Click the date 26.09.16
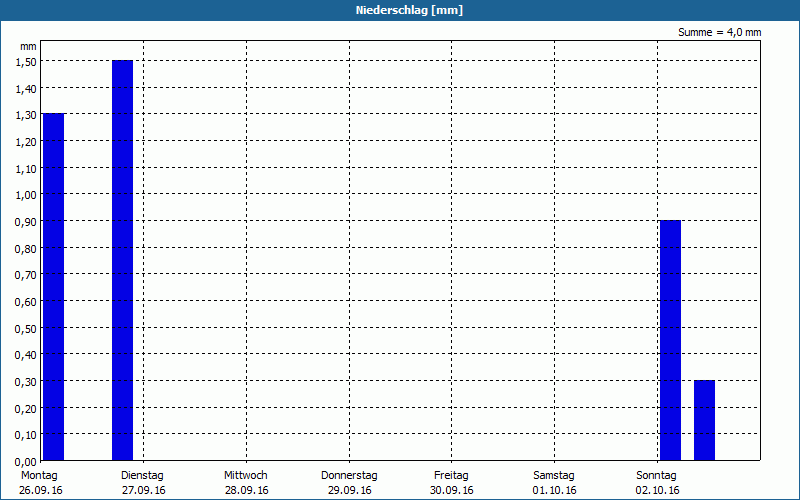This screenshot has height=500, width=800. 41,490
